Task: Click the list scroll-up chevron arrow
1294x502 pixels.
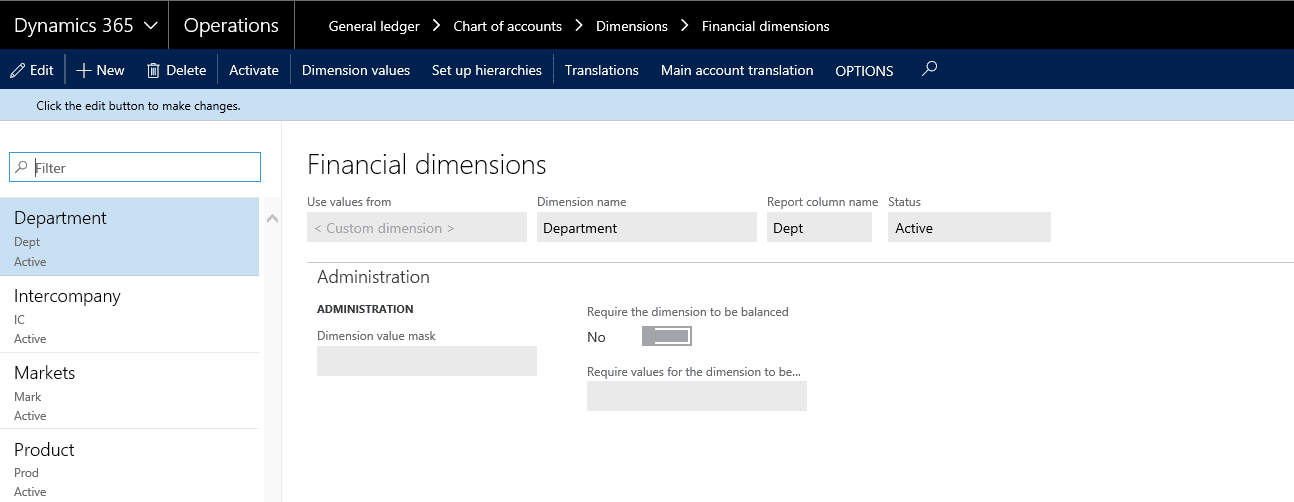Action: (x=272, y=219)
